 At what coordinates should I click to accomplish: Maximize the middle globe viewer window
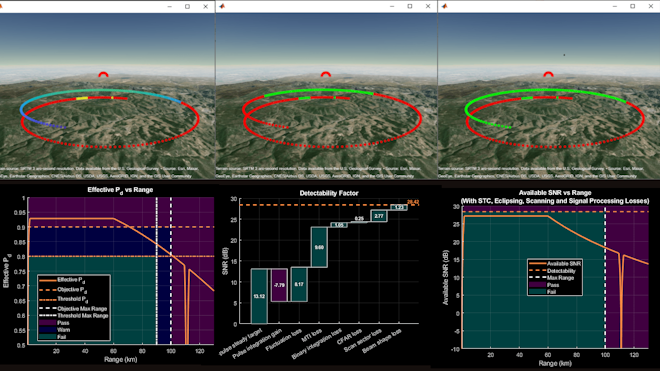(x=410, y=6)
